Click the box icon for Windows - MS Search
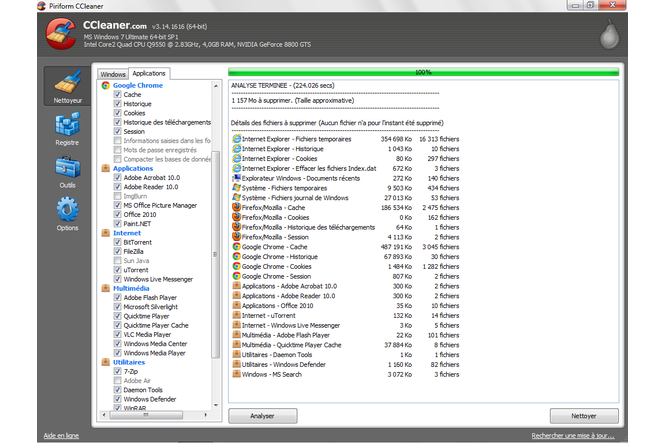The height and width of the screenshot is (443, 664). pos(237,374)
